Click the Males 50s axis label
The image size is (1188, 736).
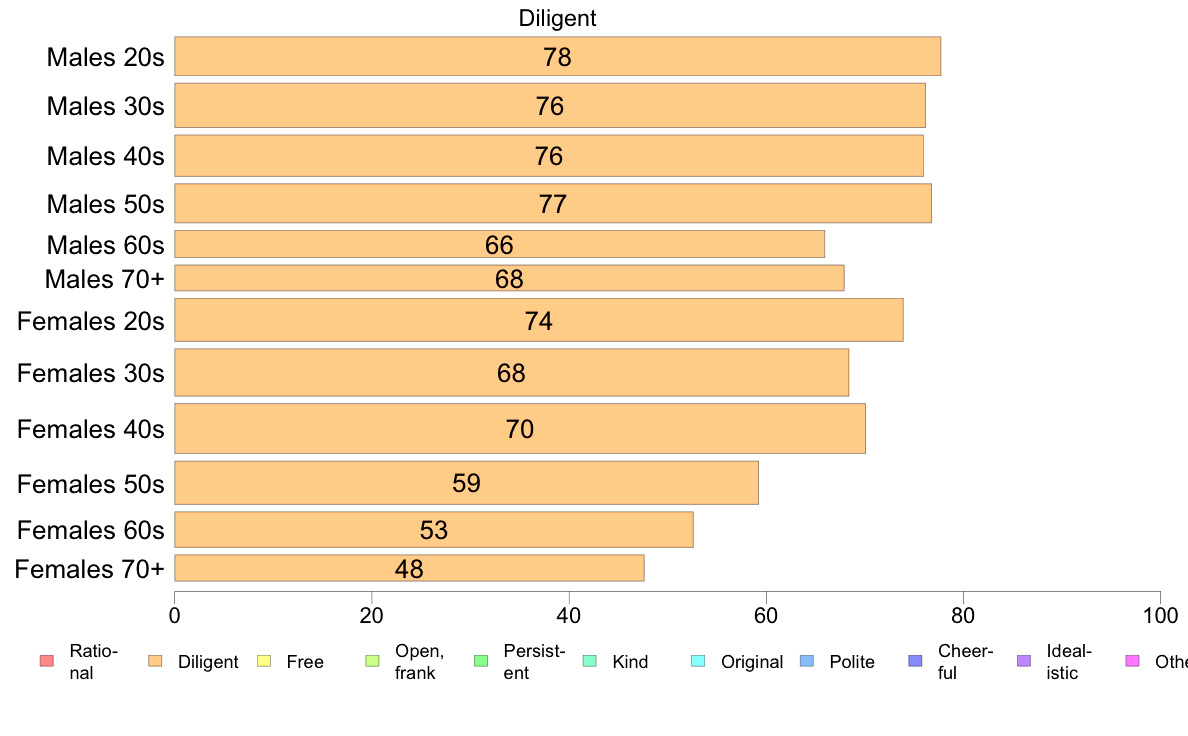pyautogui.click(x=105, y=204)
